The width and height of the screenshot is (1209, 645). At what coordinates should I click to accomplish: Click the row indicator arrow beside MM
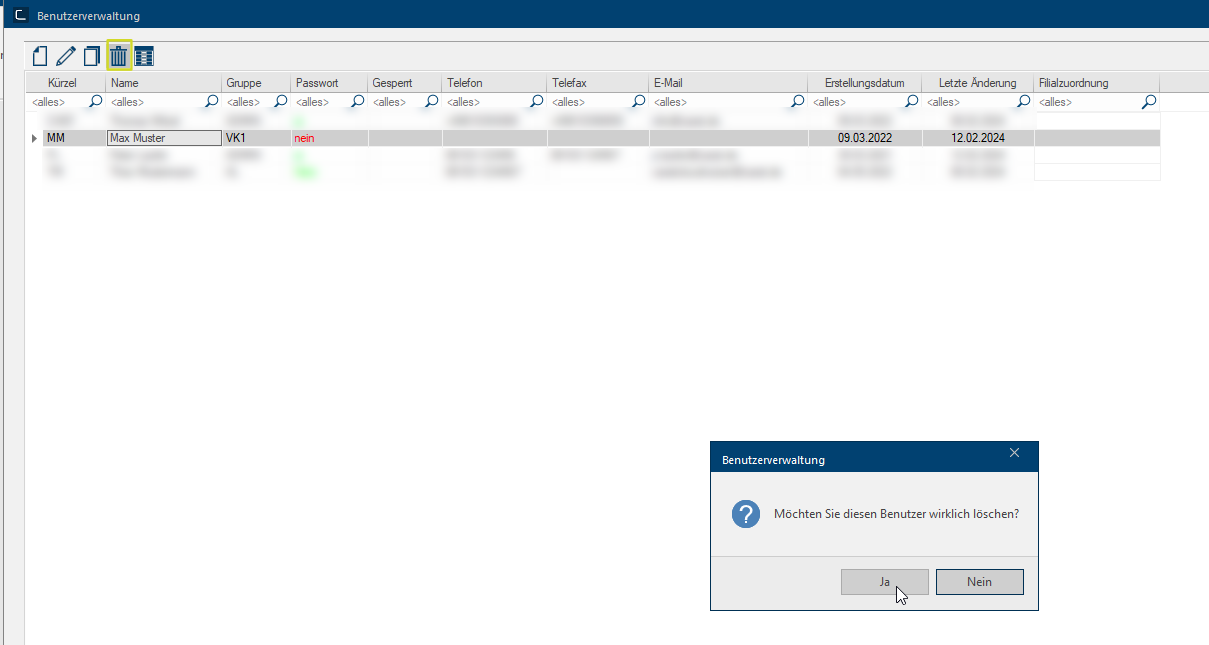point(35,138)
